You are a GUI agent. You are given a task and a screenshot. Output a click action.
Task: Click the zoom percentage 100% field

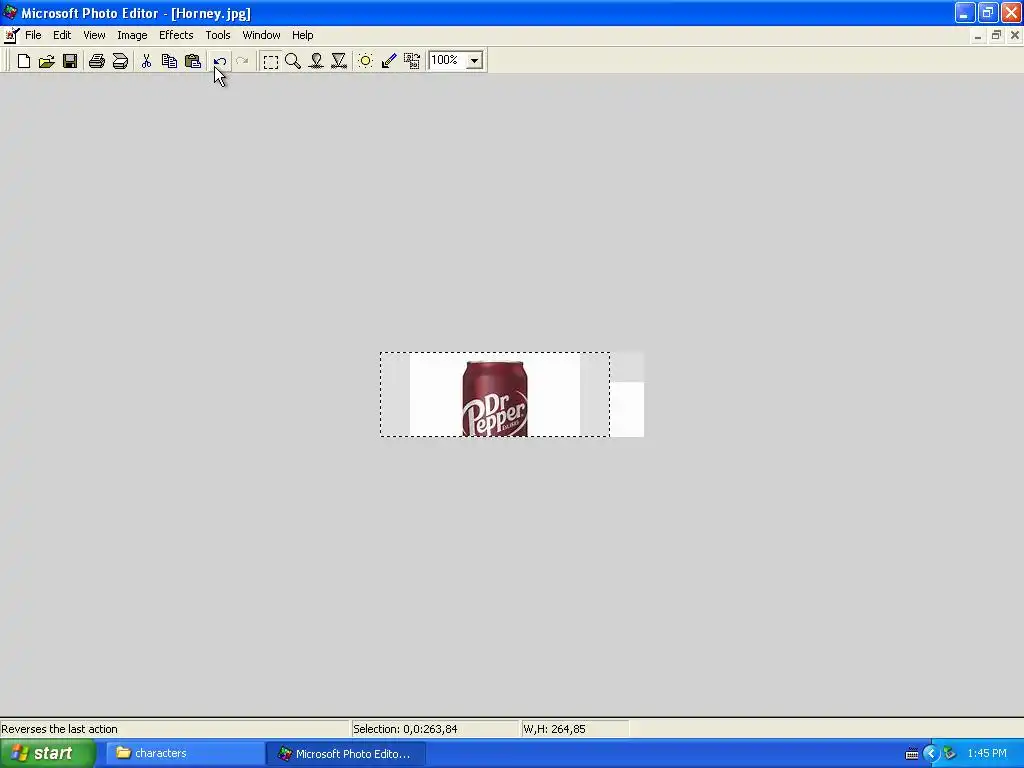click(x=447, y=60)
